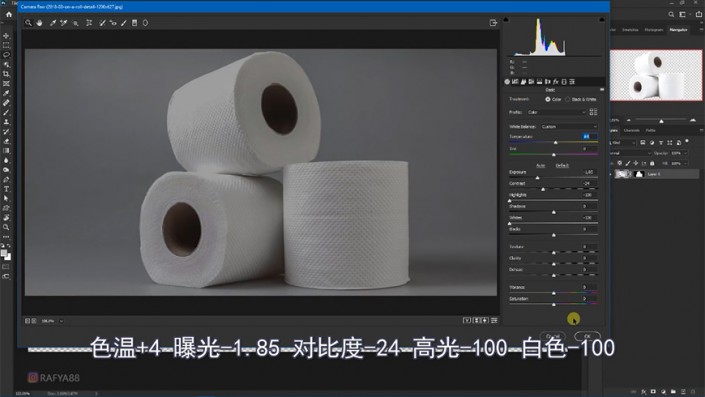This screenshot has height=397, width=705.
Task: Select the White Balance eyedropper tool
Action: point(53,23)
